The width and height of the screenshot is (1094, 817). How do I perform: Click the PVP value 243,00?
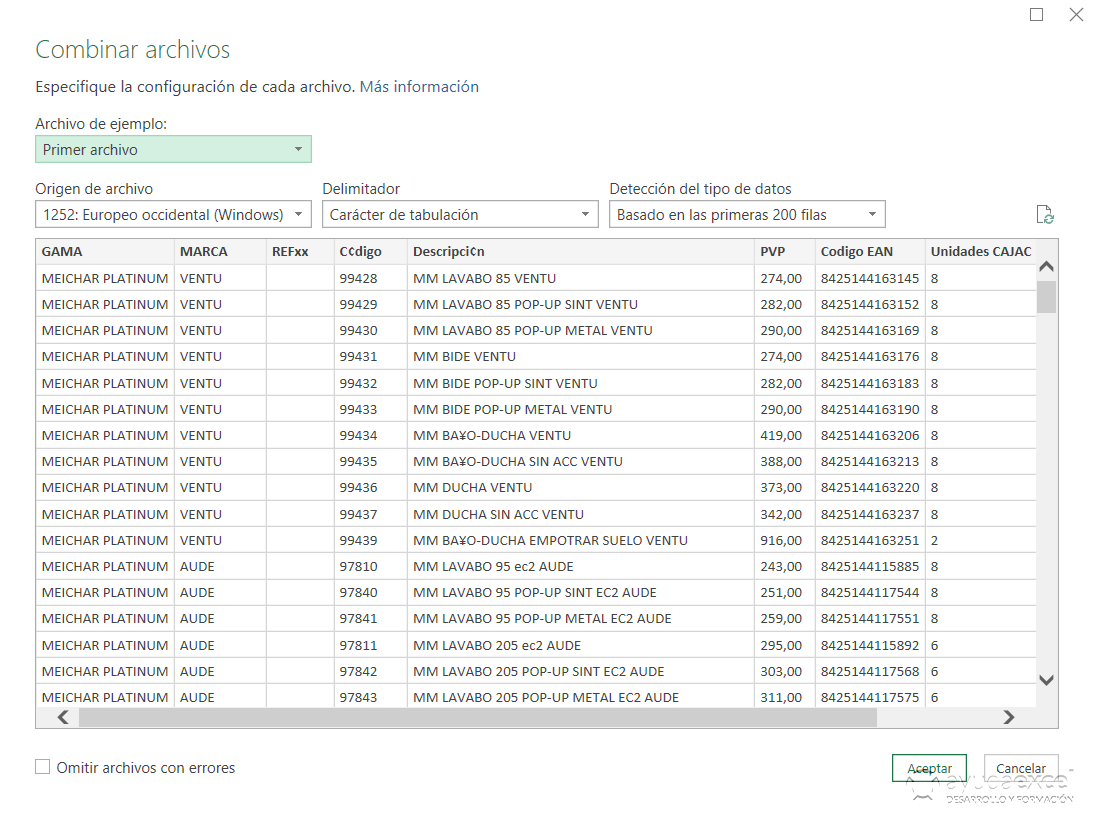pos(784,567)
